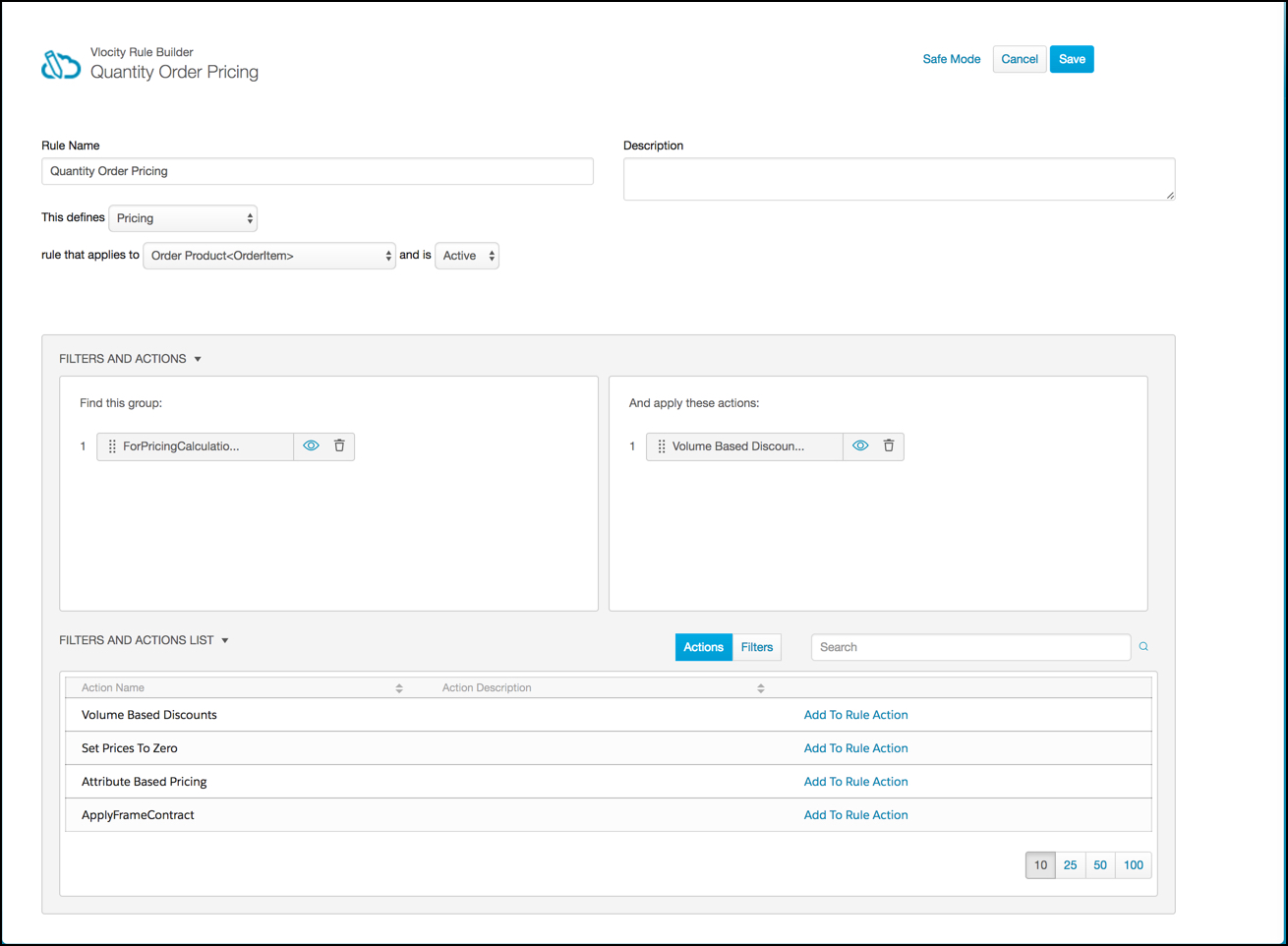This screenshot has height=946, width=1288.
Task: Click 'ApplyFrameContract' action name
Action: pos(138,815)
